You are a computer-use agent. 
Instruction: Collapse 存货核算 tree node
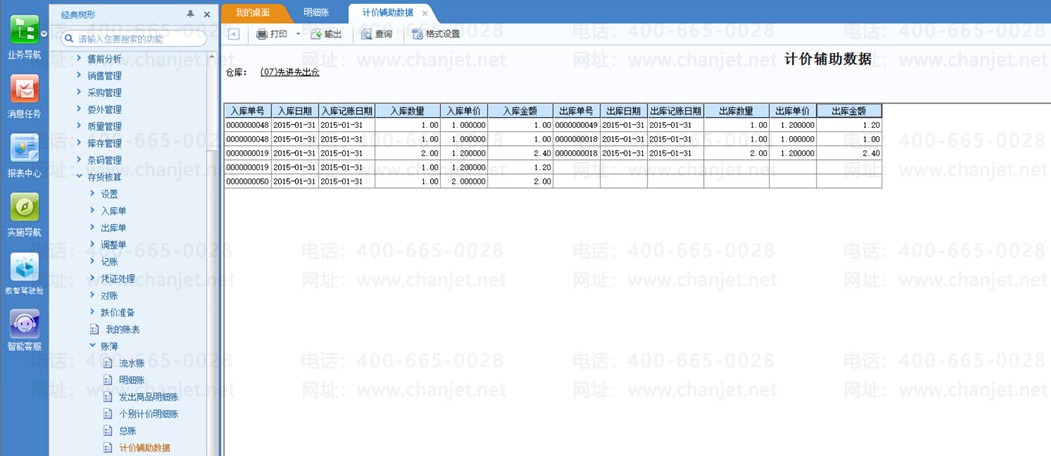(79, 177)
